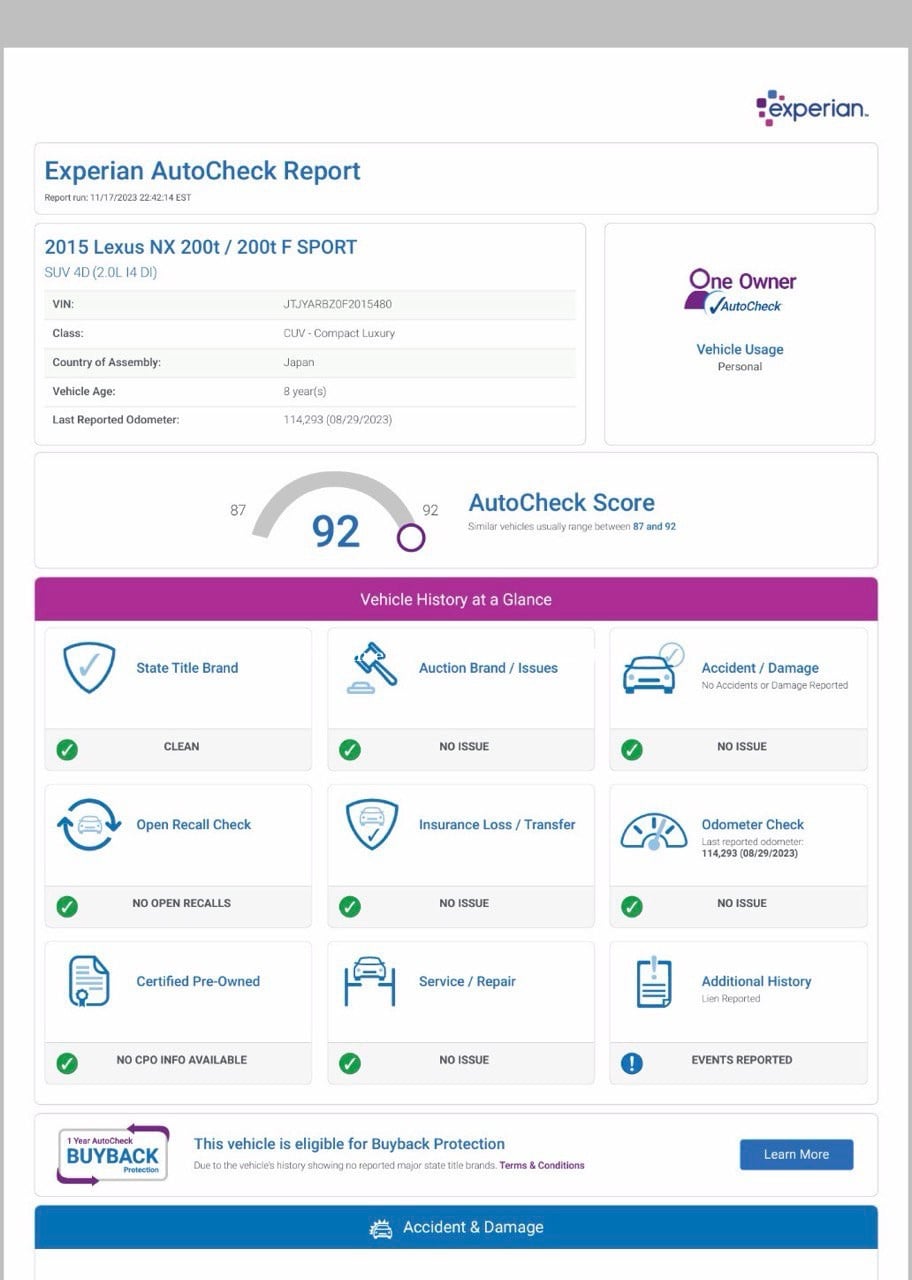912x1280 pixels.
Task: Click the Open Recall Check icon
Action: tap(89, 825)
